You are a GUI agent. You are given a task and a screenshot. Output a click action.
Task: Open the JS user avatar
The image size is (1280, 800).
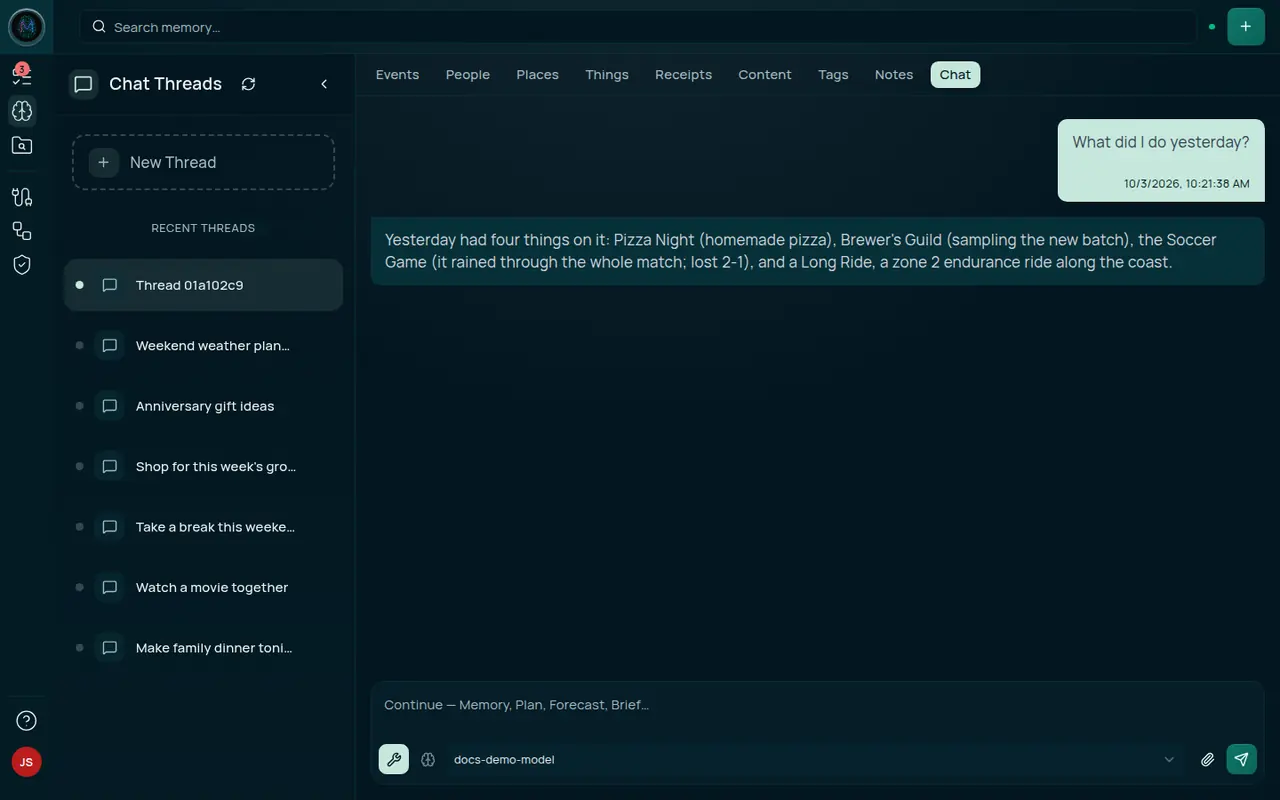pos(27,762)
